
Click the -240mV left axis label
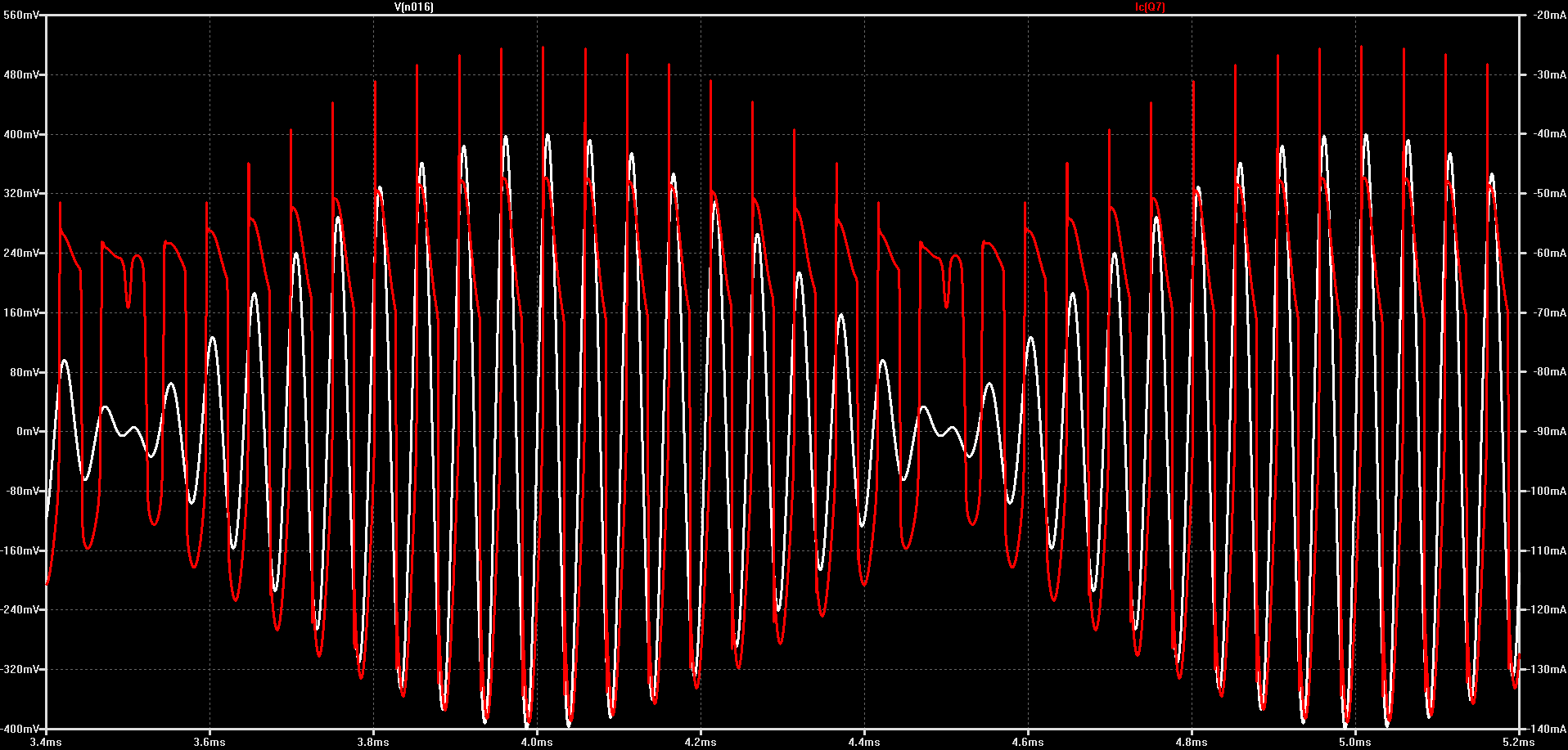click(20, 610)
